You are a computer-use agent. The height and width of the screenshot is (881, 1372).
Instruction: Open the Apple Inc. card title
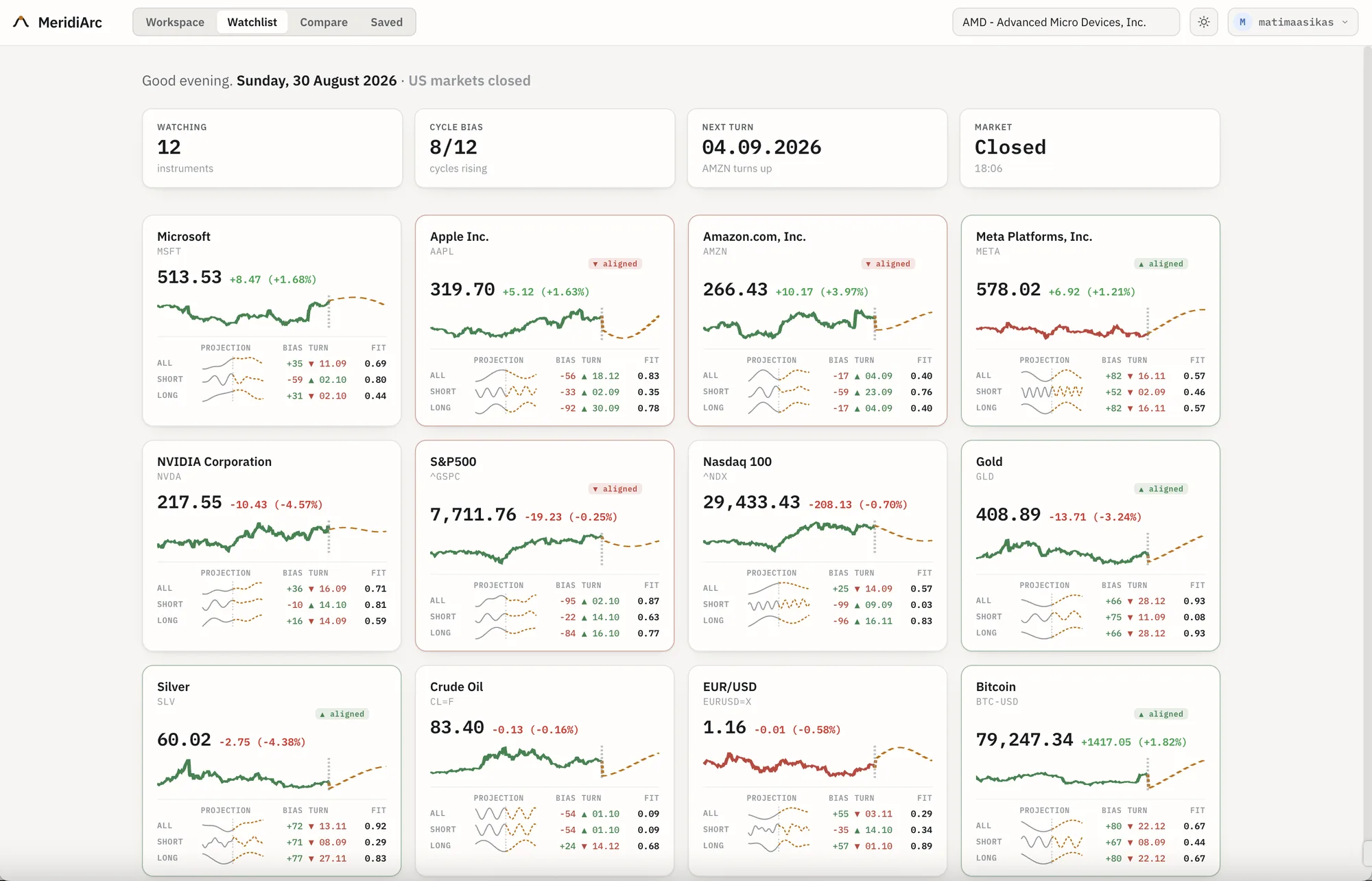tap(460, 237)
